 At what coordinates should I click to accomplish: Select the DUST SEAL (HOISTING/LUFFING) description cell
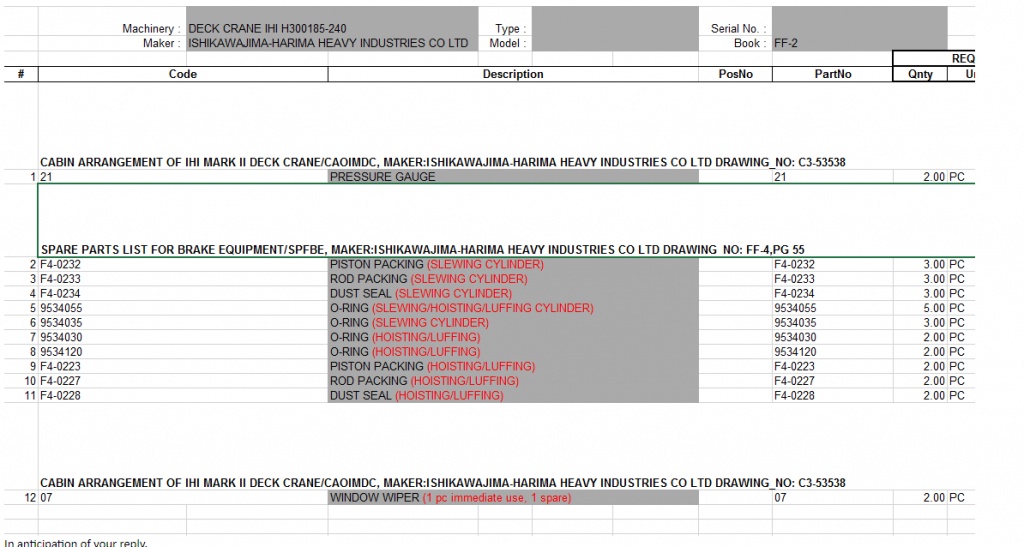click(x=512, y=396)
